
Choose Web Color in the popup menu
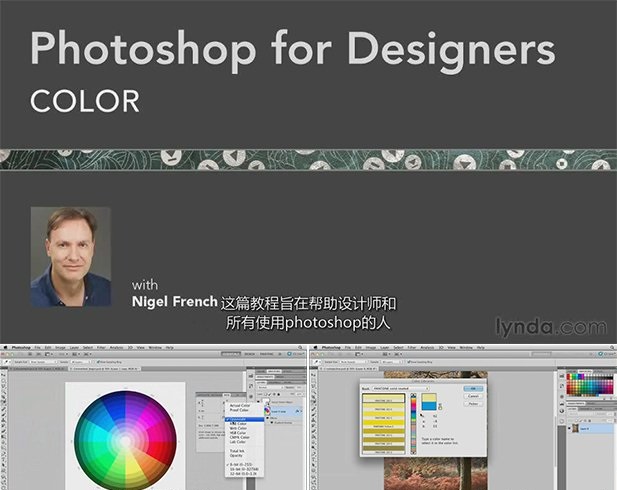click(238, 429)
